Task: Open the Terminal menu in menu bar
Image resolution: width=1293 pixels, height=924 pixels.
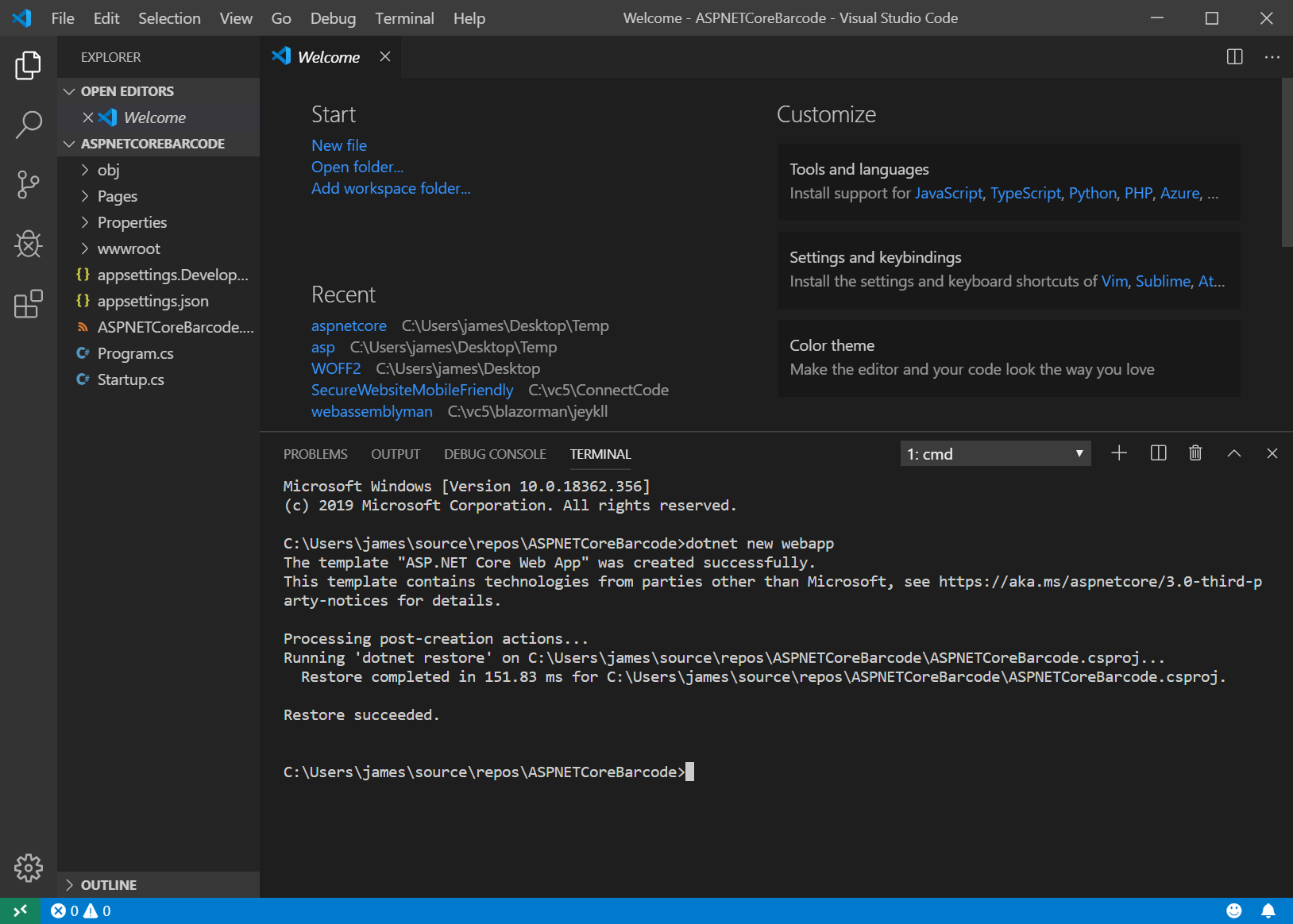Action: click(x=404, y=18)
